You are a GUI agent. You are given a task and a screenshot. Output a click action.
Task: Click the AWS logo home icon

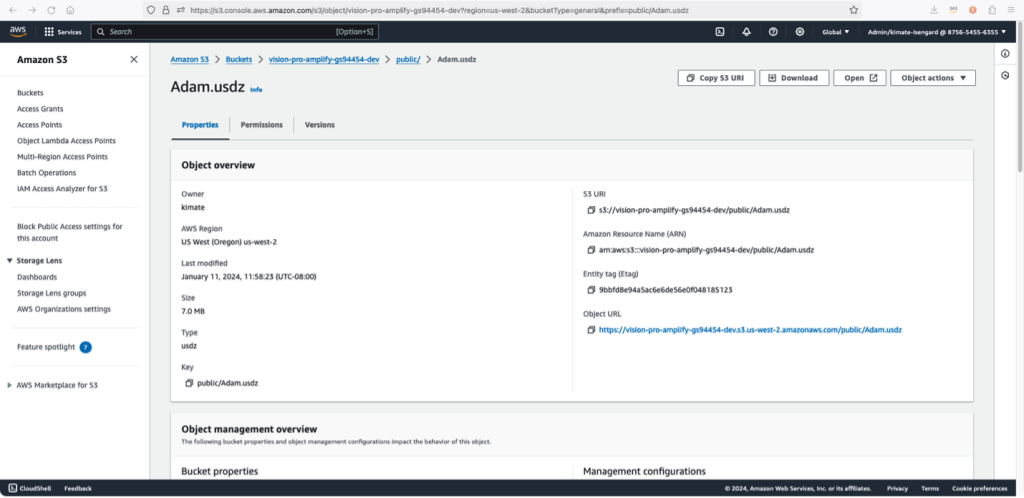pyautogui.click(x=18, y=31)
